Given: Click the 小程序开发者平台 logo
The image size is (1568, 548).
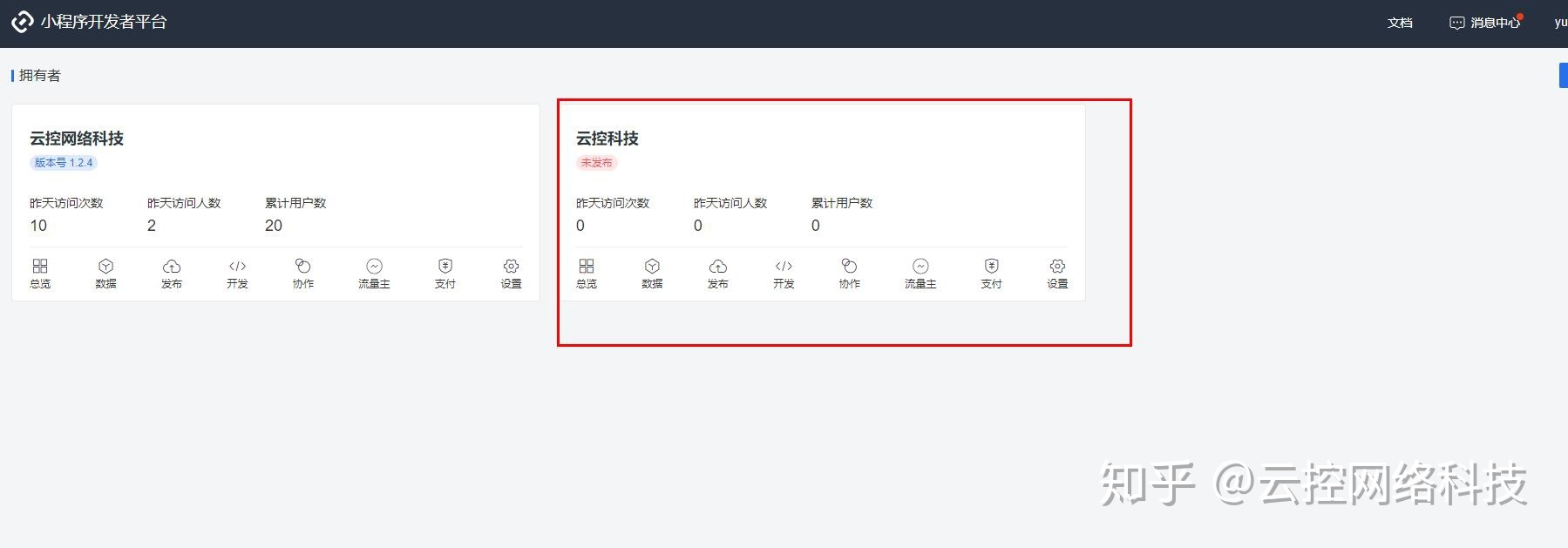Looking at the screenshot, I should 23,22.
